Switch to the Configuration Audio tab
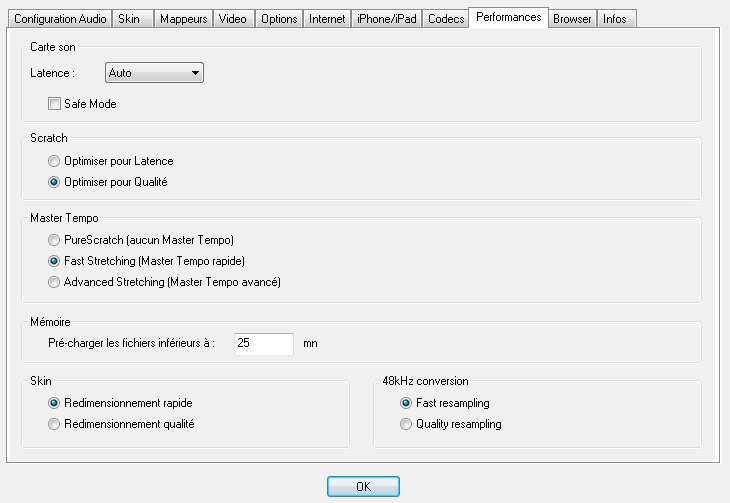The image size is (730, 503). pyautogui.click(x=60, y=19)
